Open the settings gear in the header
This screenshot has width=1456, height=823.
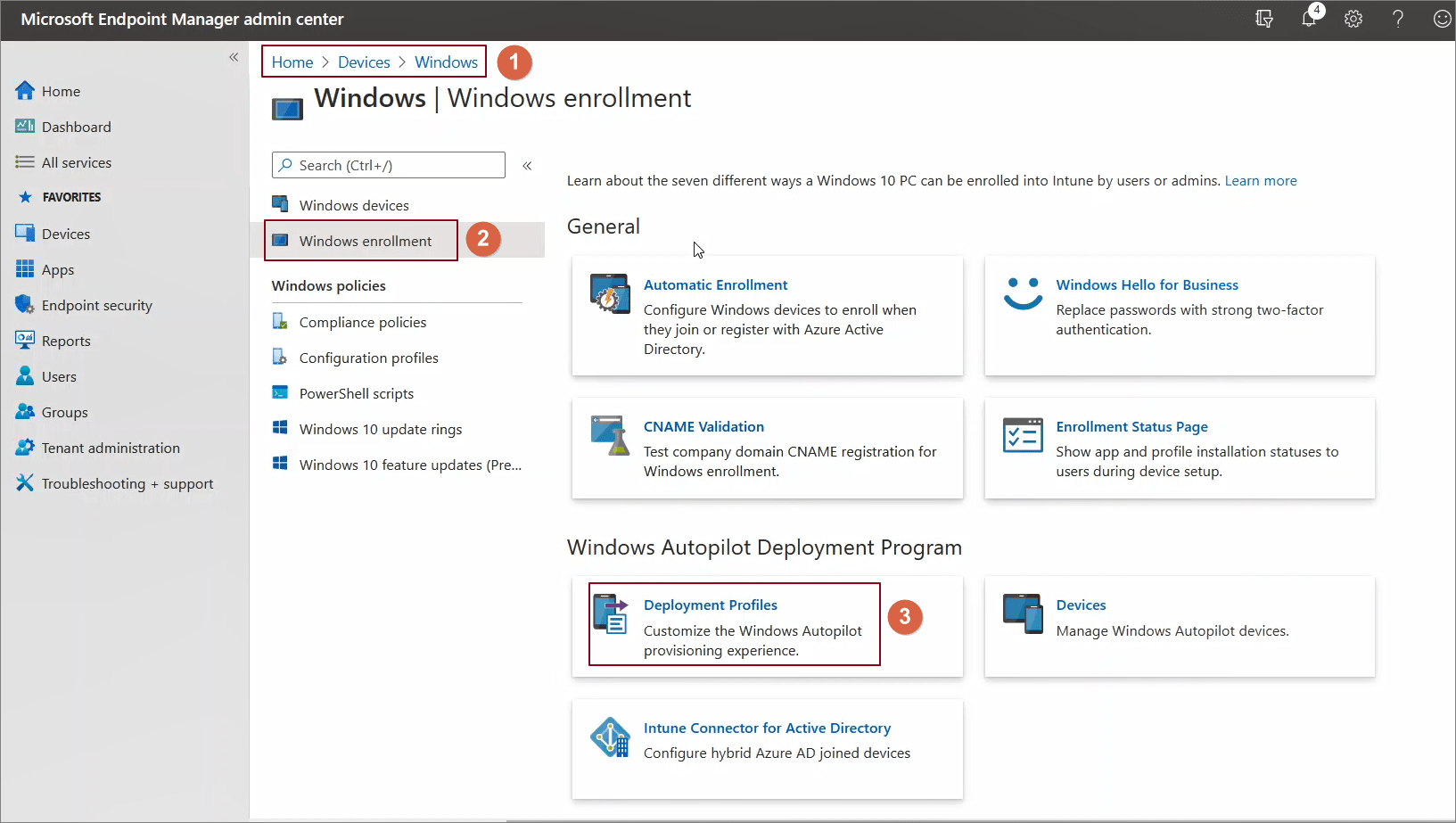tap(1353, 19)
